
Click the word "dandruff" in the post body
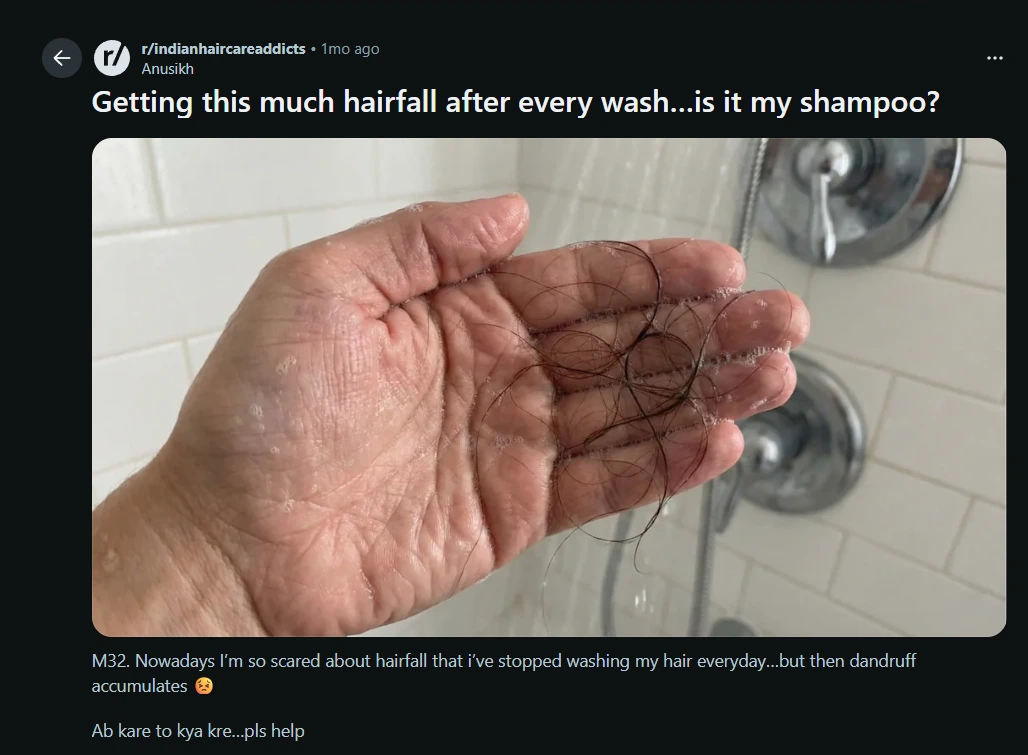882,661
